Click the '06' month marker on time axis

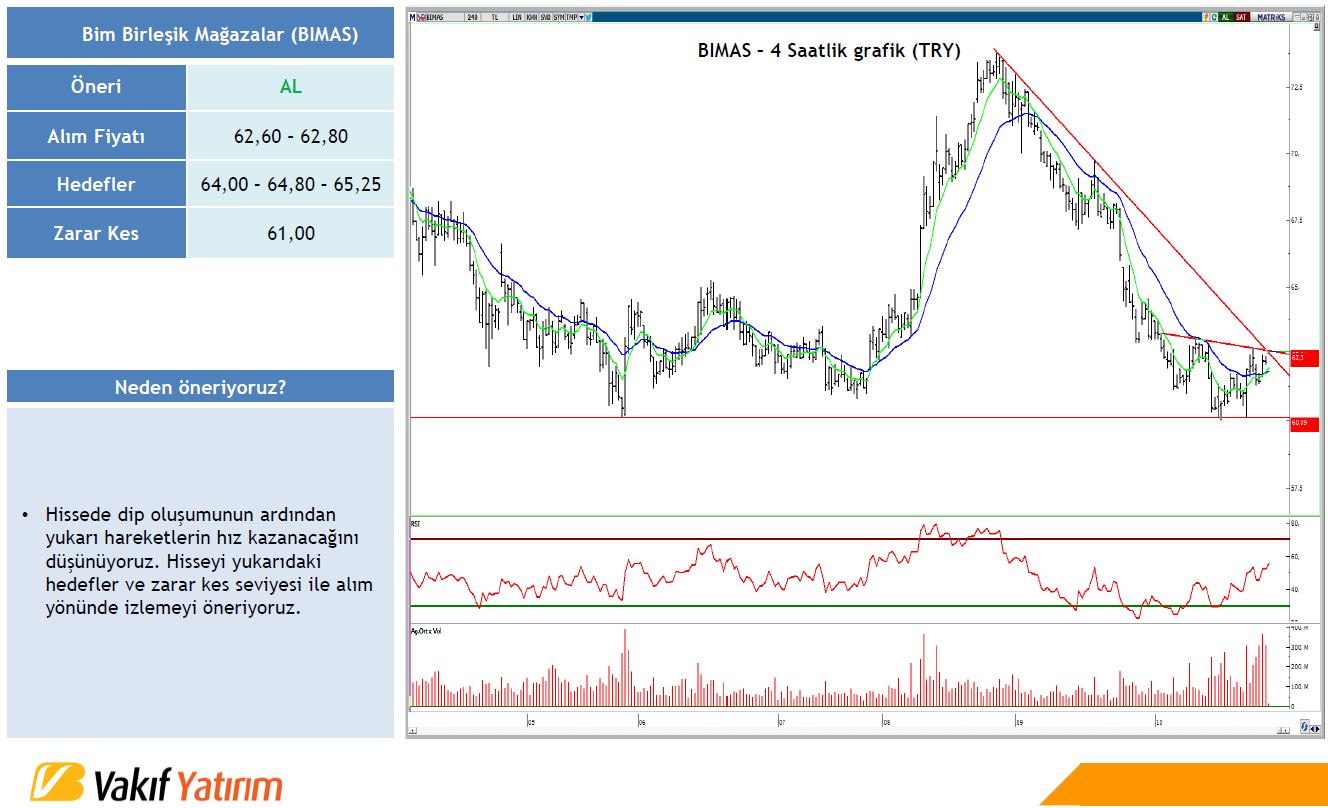click(x=641, y=720)
